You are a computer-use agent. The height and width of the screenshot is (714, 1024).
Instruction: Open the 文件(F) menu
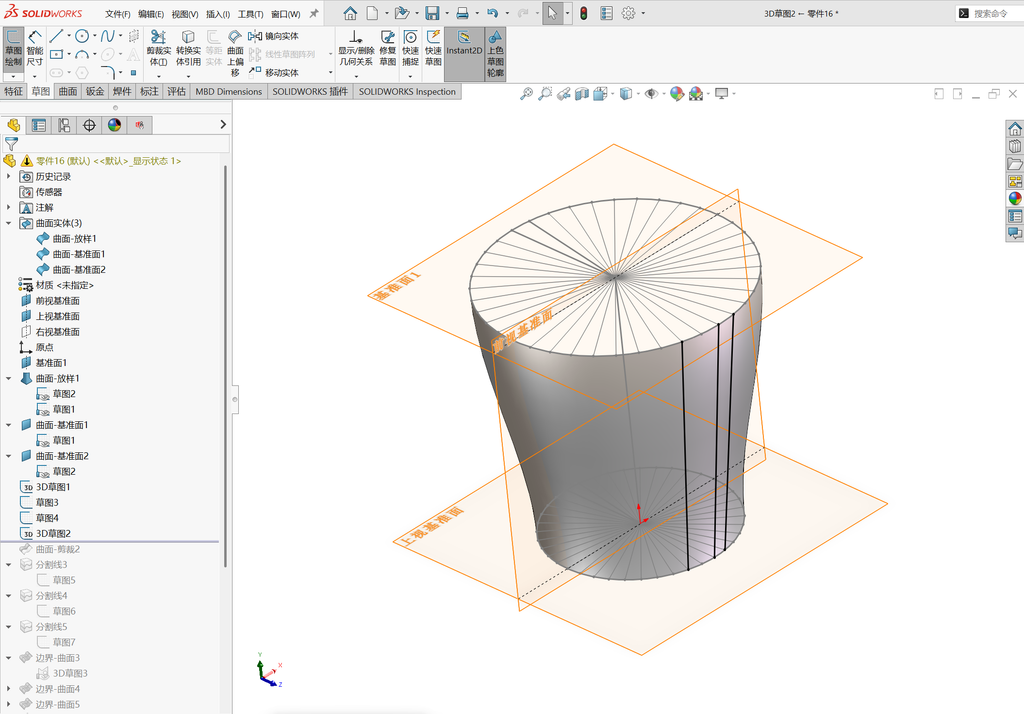(118, 14)
